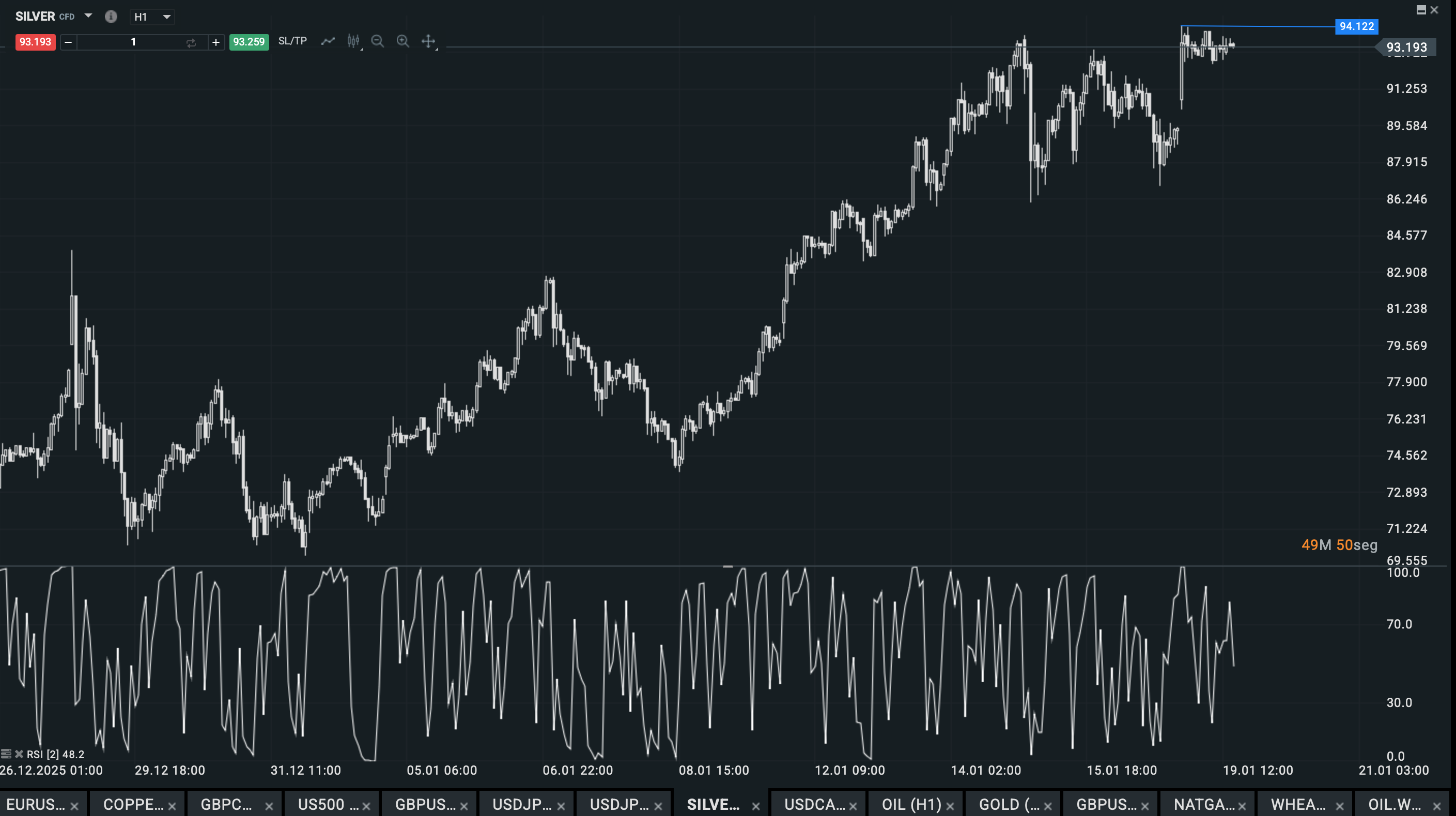This screenshot has width=1456, height=816.
Task: Click the red sell price 93.193
Action: tap(35, 42)
